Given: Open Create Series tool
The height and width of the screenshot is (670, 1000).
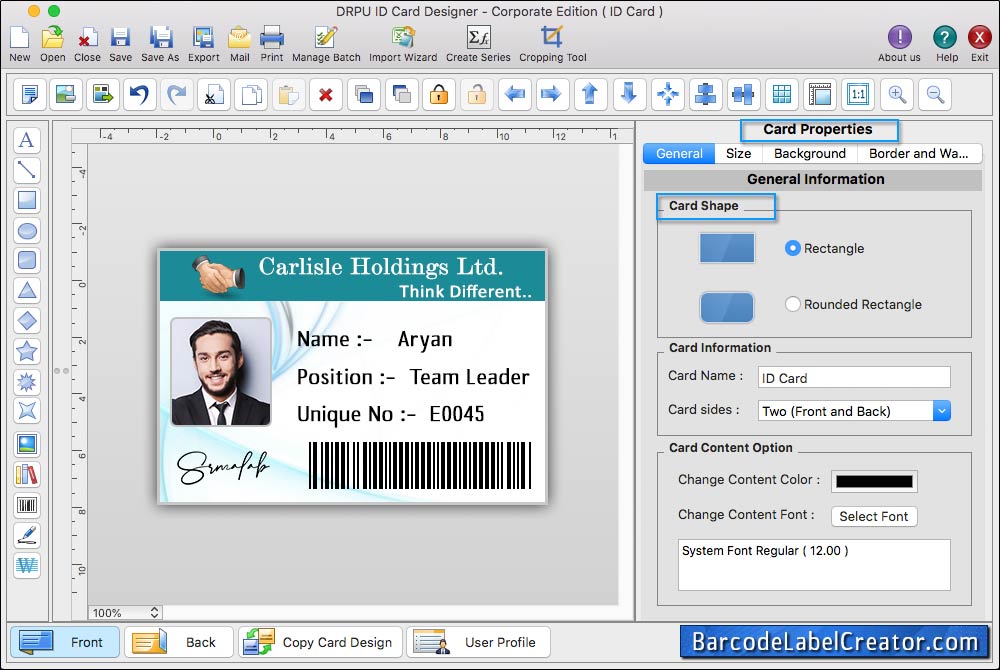Looking at the screenshot, I should (478, 43).
